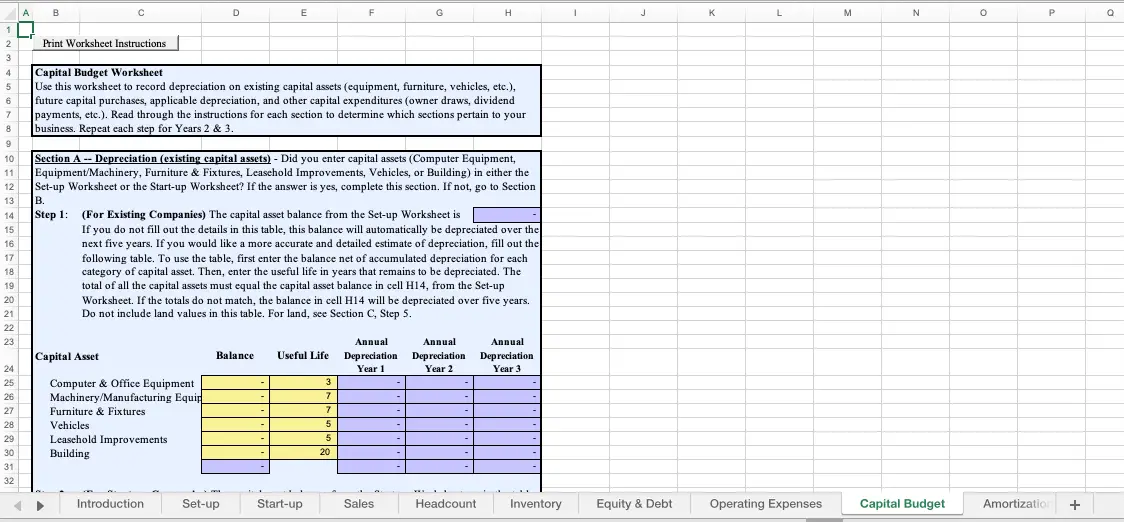Select row 25 header
This screenshot has width=1124, height=522.
7,383
